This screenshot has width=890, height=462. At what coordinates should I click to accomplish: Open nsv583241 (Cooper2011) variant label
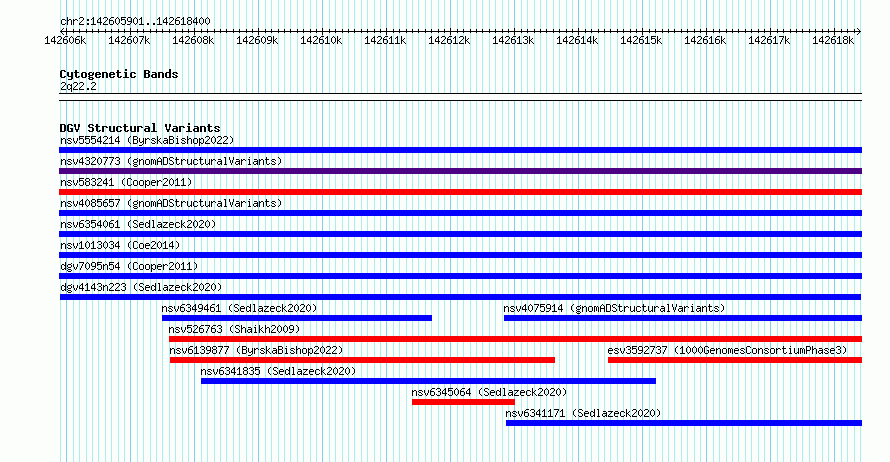126,182
